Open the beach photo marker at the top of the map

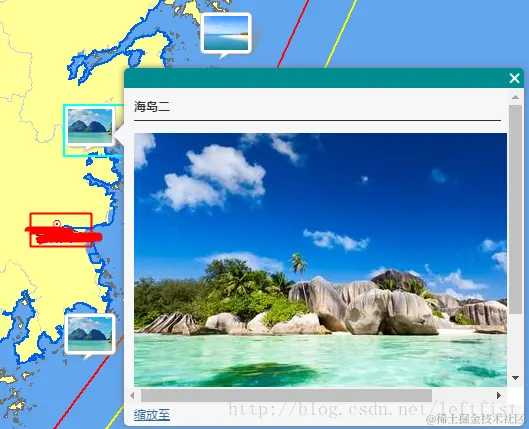pyautogui.click(x=226, y=33)
